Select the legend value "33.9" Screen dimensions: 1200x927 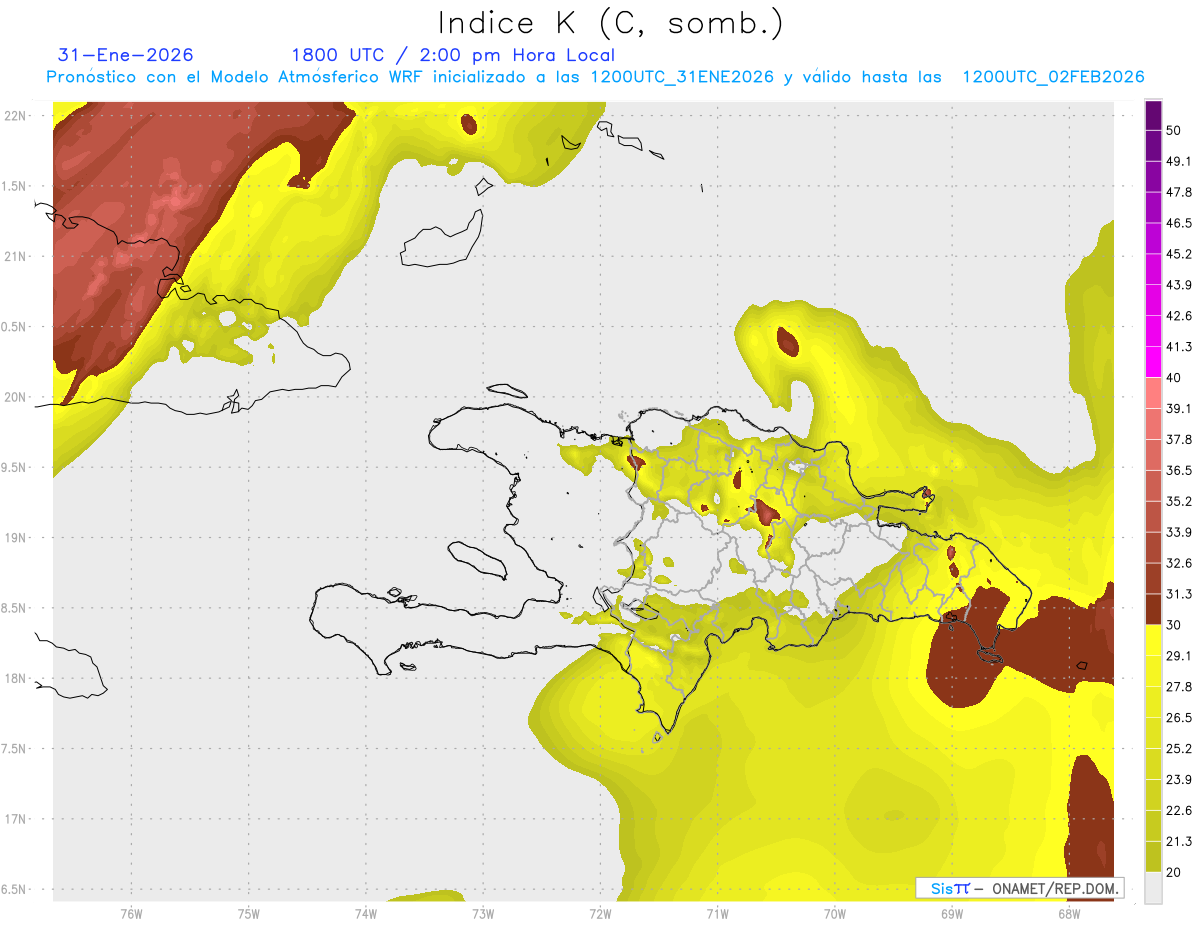click(x=1179, y=531)
